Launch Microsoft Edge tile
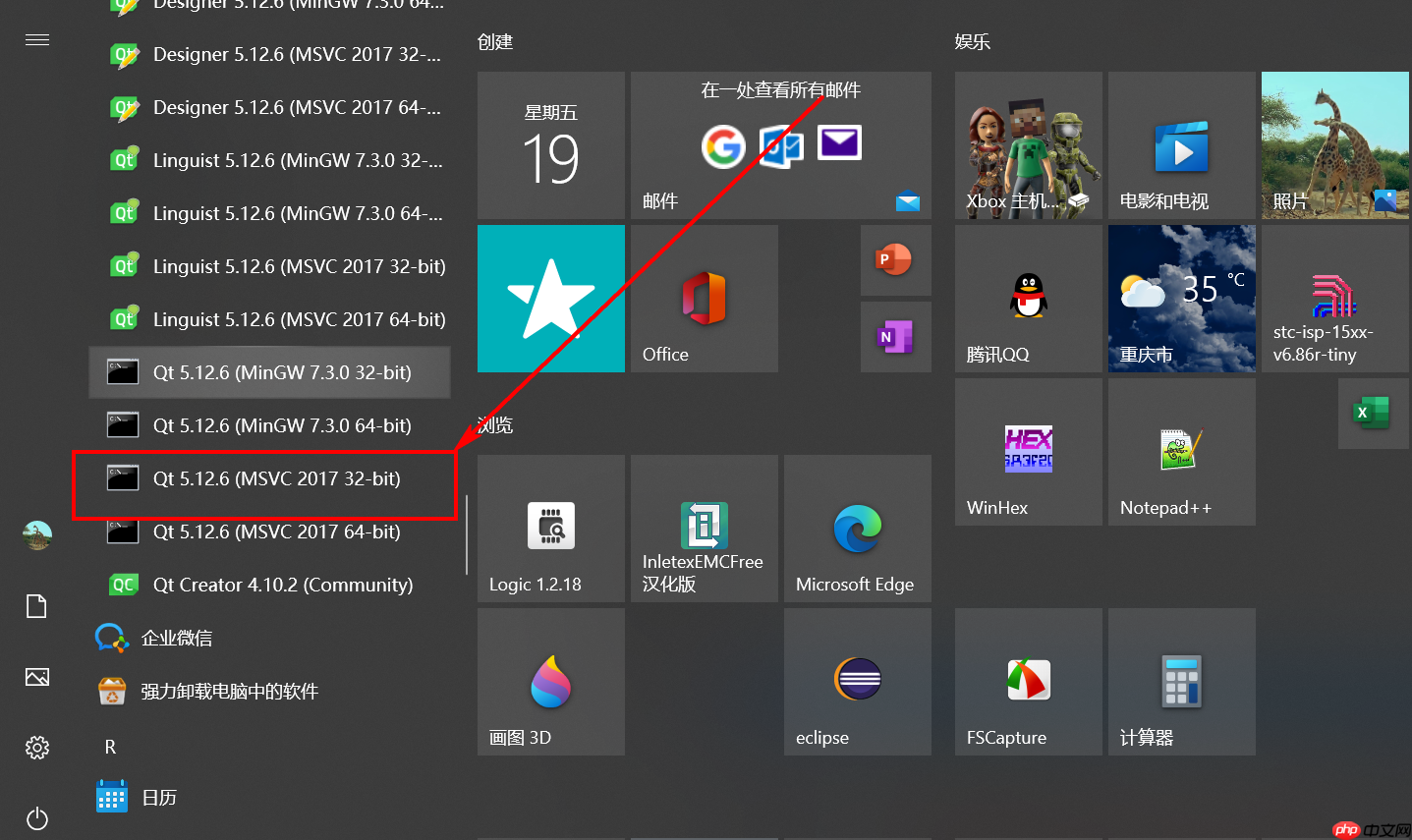Viewport: 1412px width, 840px height. 858,529
